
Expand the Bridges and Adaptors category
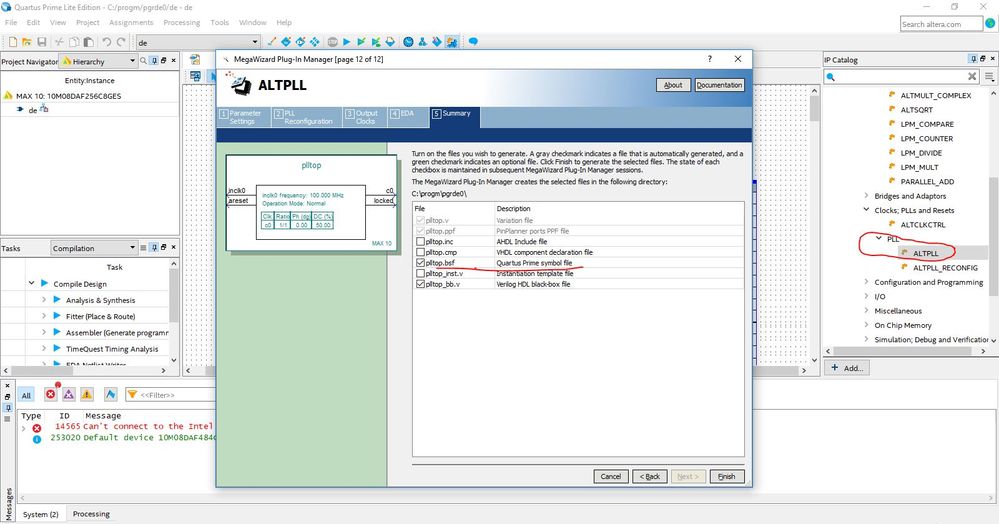866,196
